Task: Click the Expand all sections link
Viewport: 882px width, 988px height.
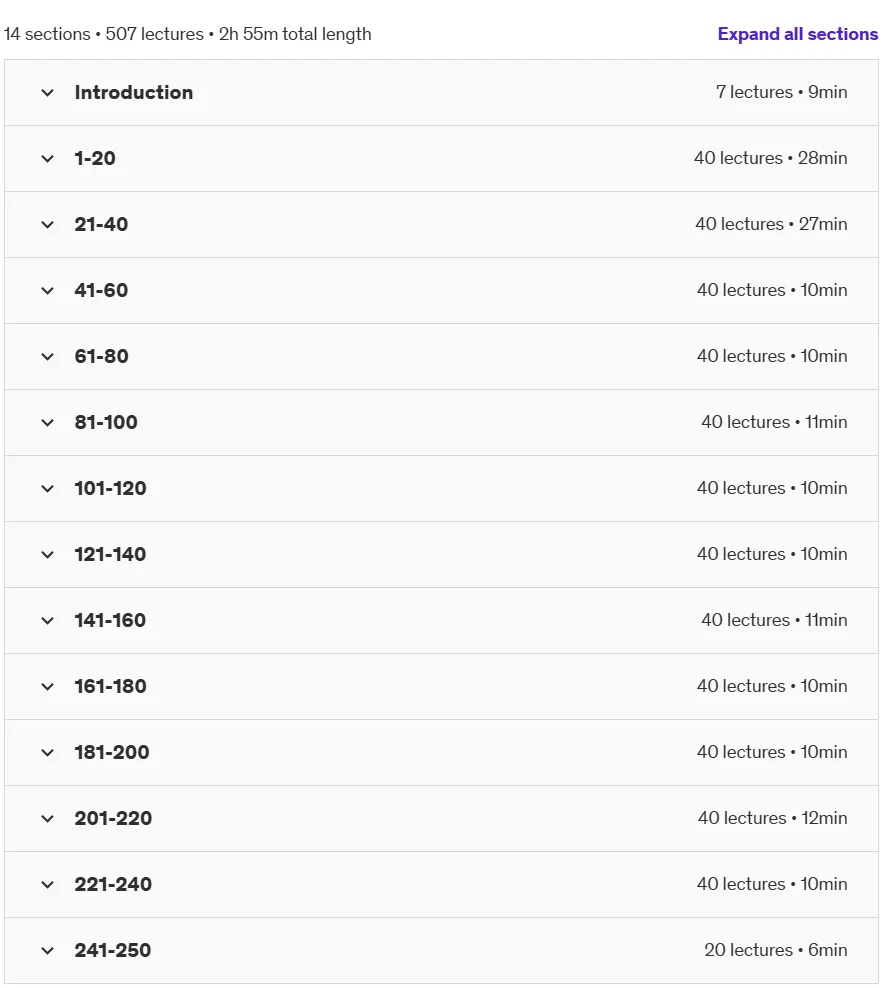Action: coord(798,34)
